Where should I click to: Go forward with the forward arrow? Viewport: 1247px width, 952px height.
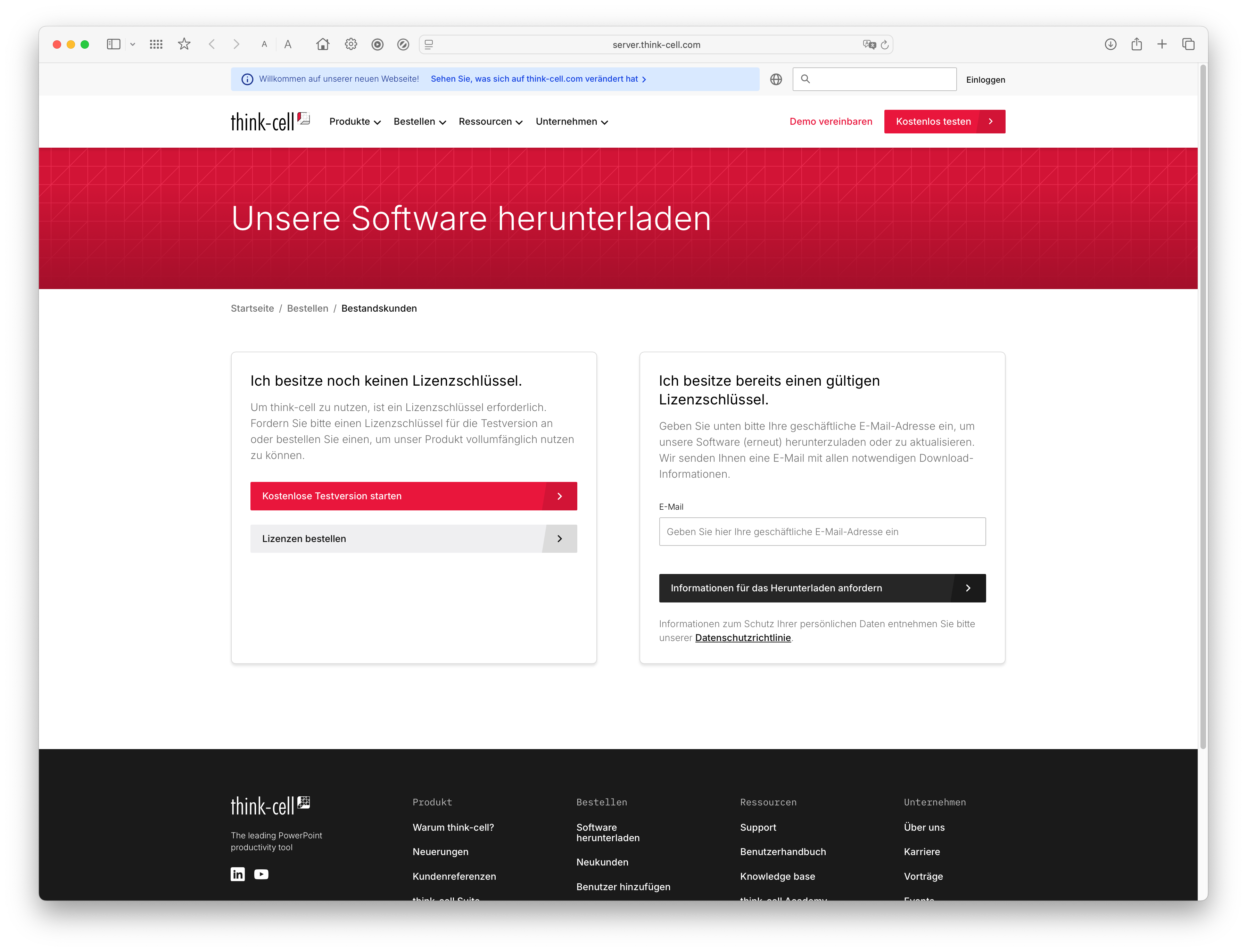236,44
